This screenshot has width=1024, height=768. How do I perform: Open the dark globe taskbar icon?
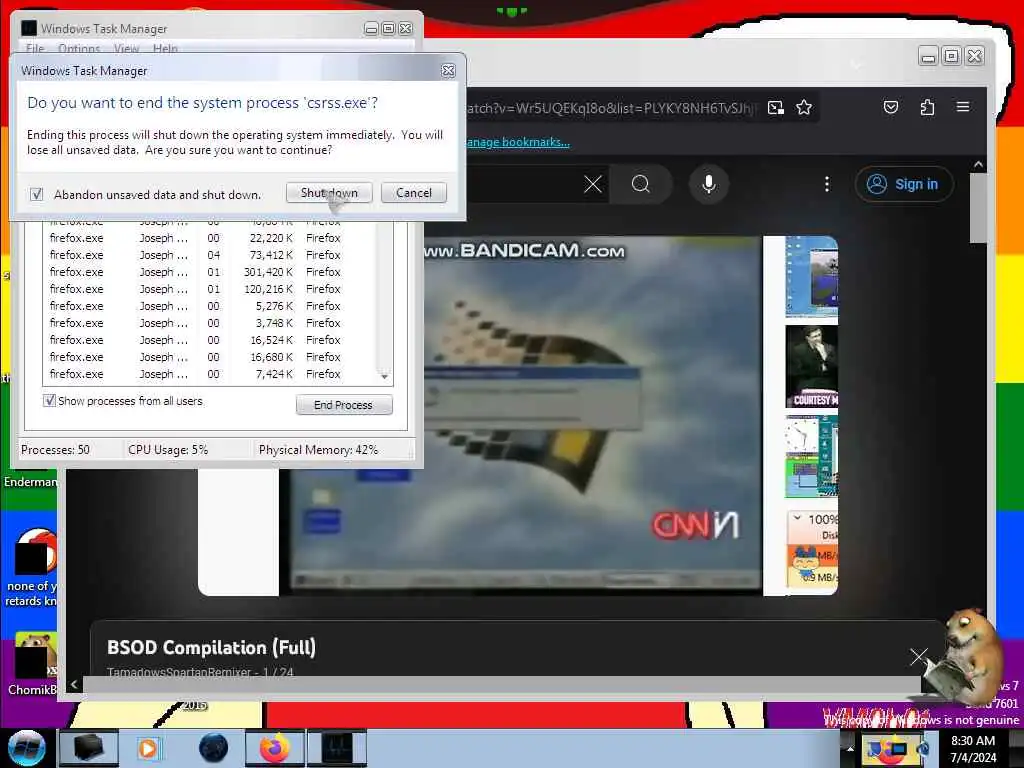[x=214, y=748]
